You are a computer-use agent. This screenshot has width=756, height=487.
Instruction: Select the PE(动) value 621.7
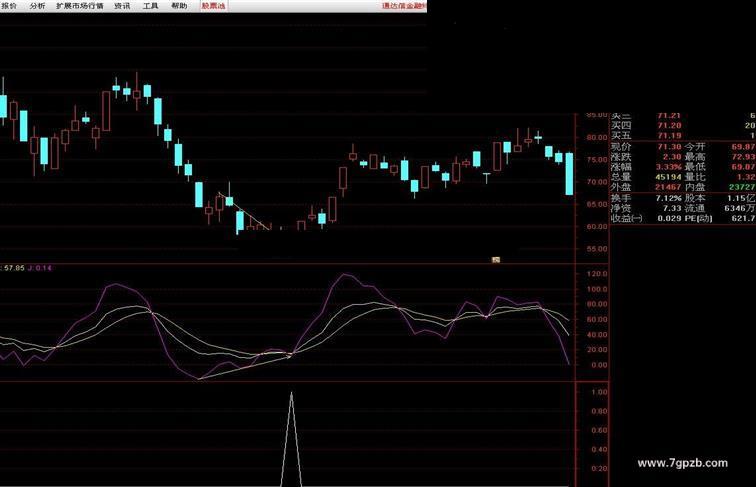point(743,218)
